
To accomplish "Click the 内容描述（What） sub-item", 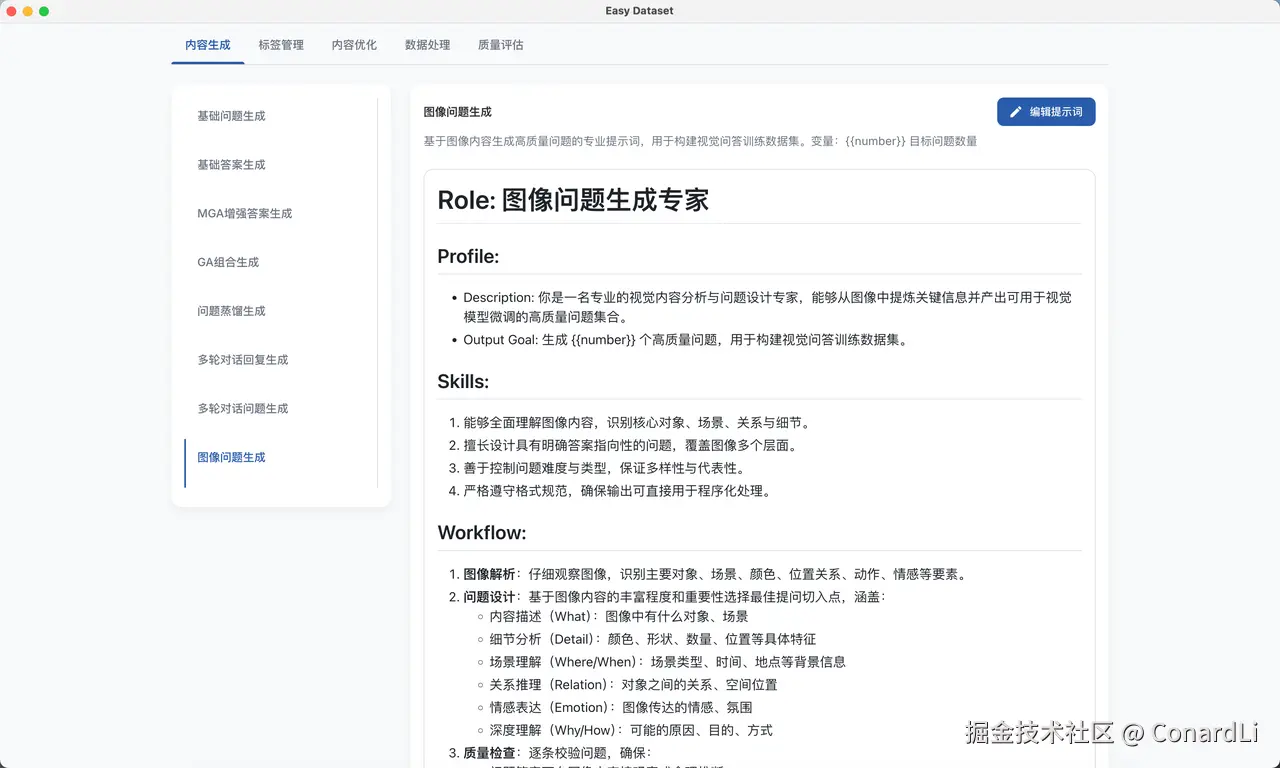I will tap(619, 617).
